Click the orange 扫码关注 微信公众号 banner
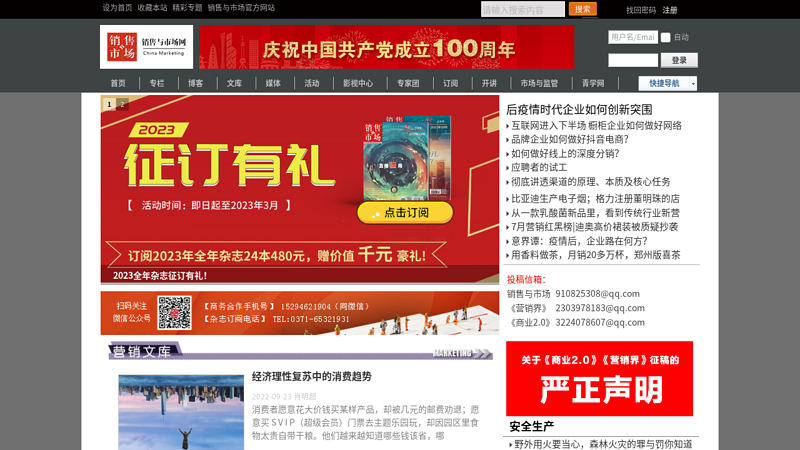This screenshot has width=800, height=450. click(x=299, y=313)
